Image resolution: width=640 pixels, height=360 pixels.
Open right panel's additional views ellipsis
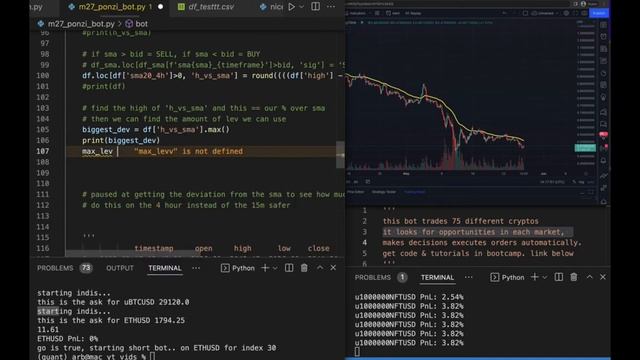click(x=469, y=278)
